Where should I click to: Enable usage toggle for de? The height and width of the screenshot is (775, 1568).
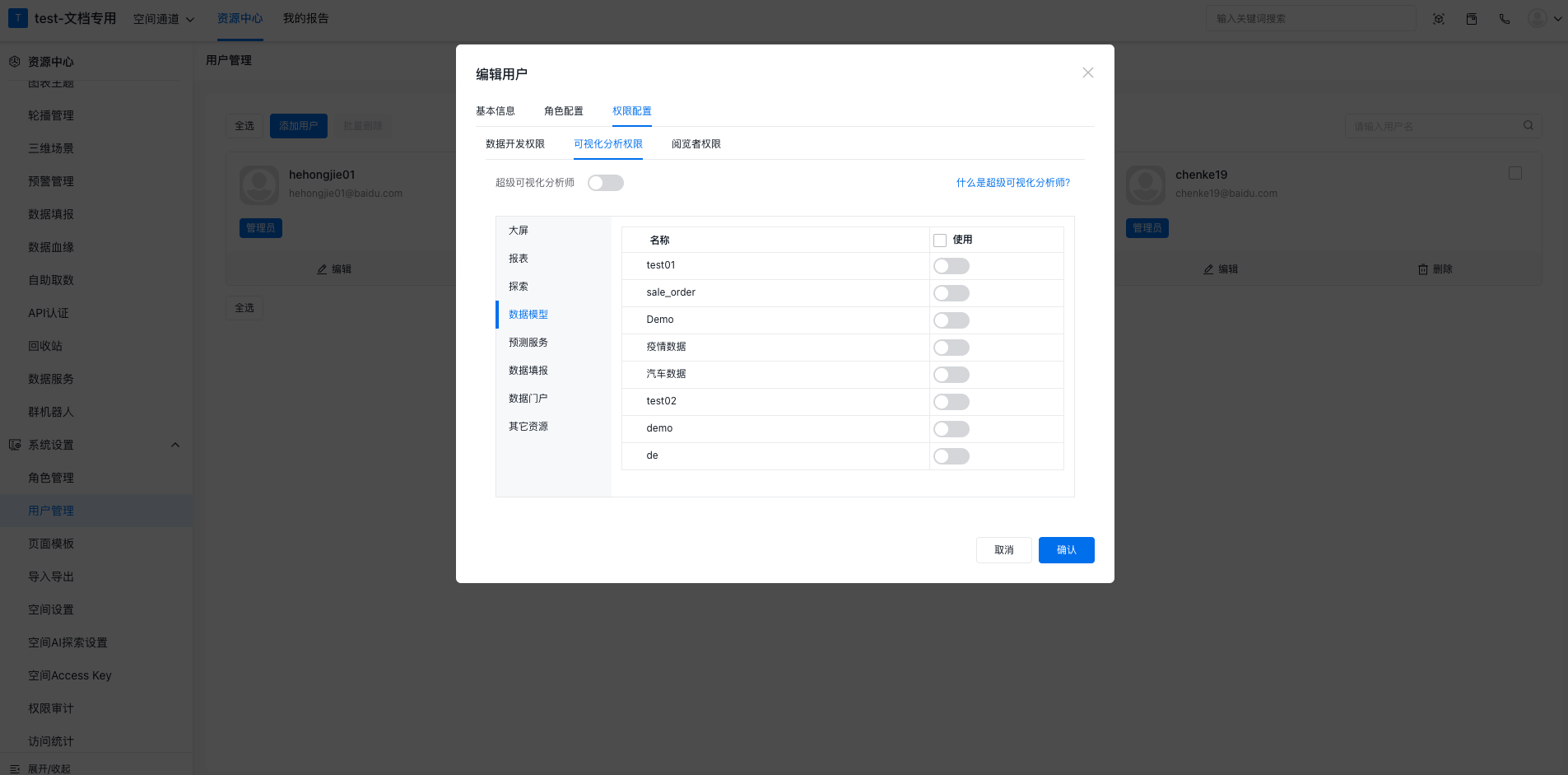click(x=952, y=456)
